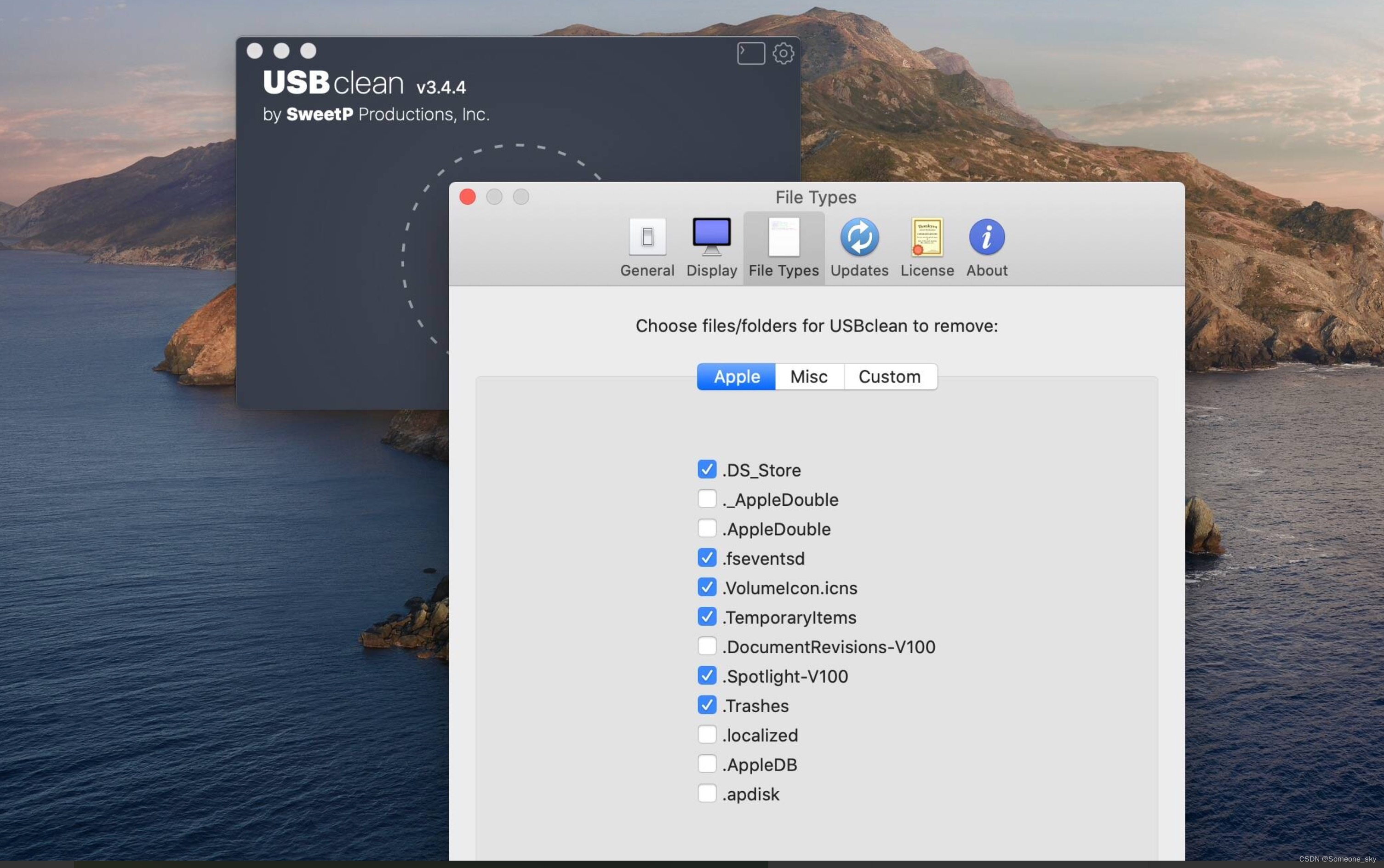
Task: Open the General settings tab
Action: coord(647,246)
